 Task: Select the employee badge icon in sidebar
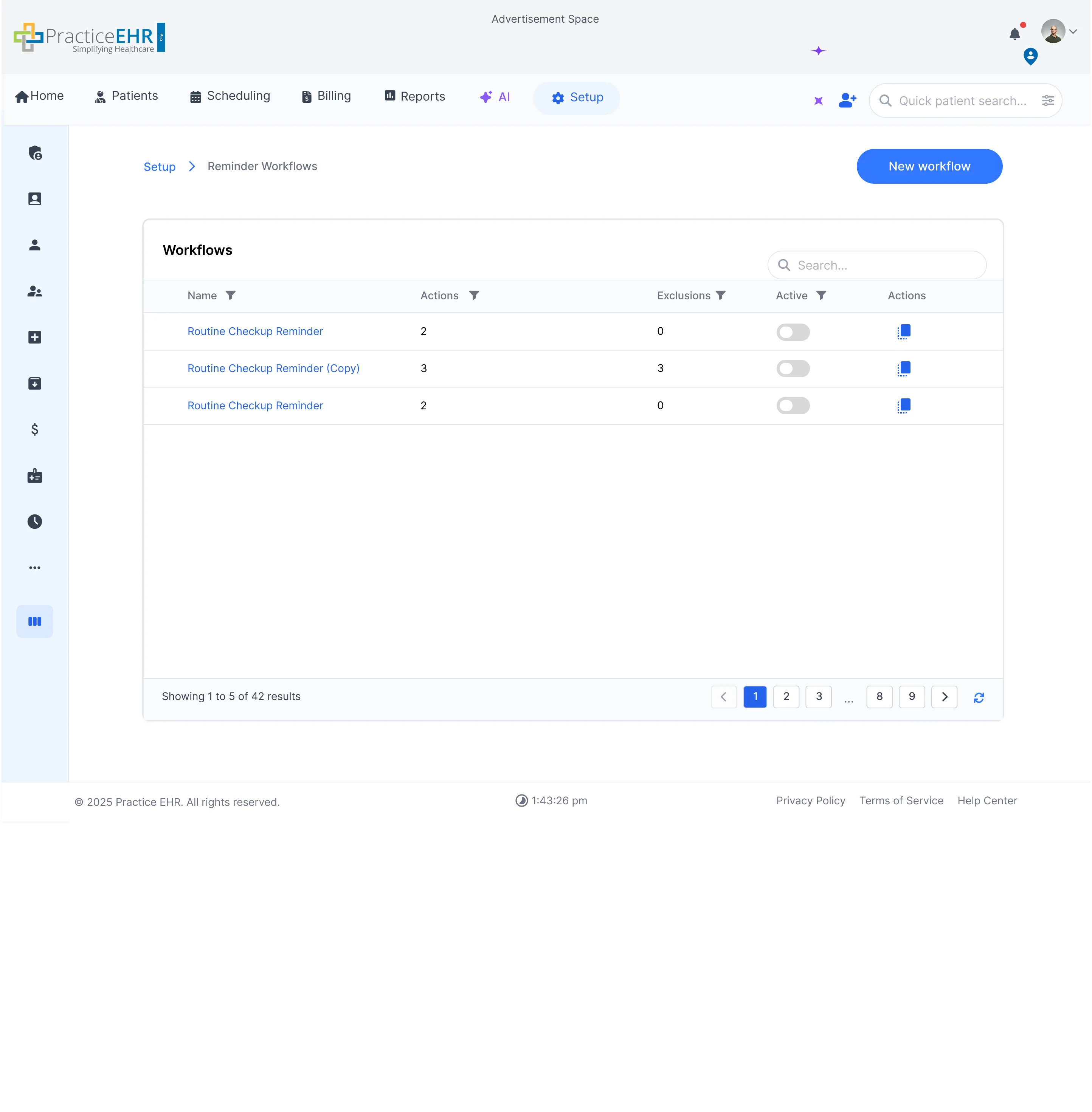(x=35, y=476)
